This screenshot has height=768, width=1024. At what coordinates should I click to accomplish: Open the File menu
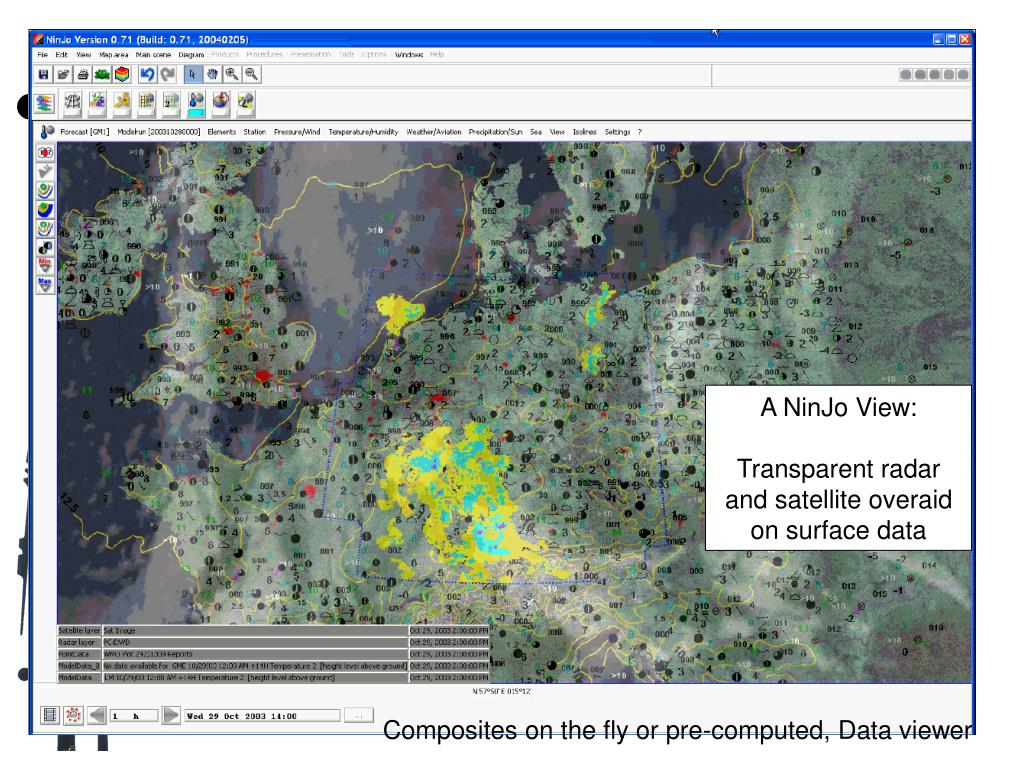click(42, 55)
